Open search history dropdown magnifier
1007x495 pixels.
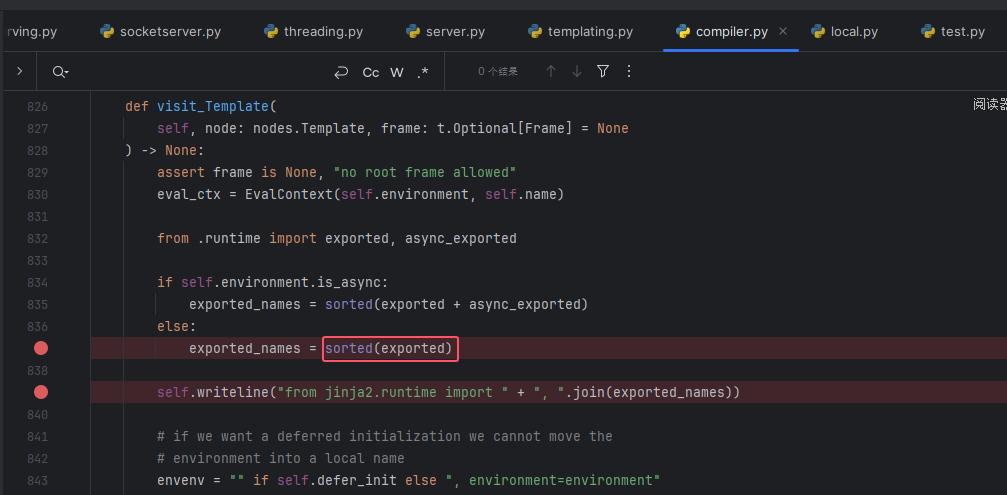60,72
